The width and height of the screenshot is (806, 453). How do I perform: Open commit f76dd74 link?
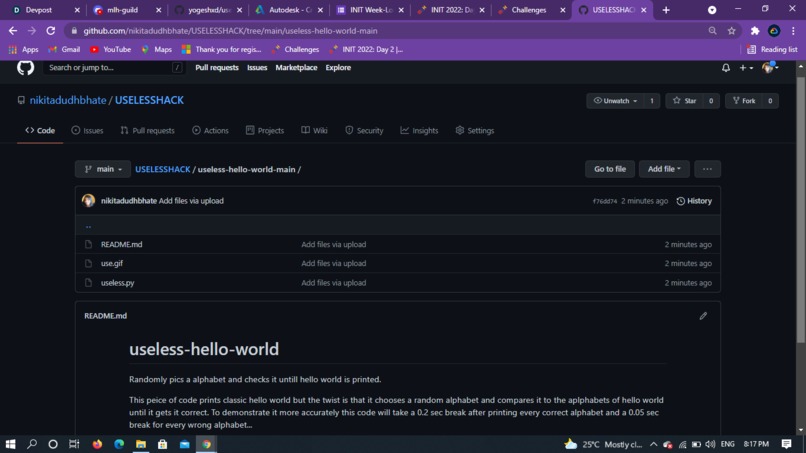click(x=604, y=202)
